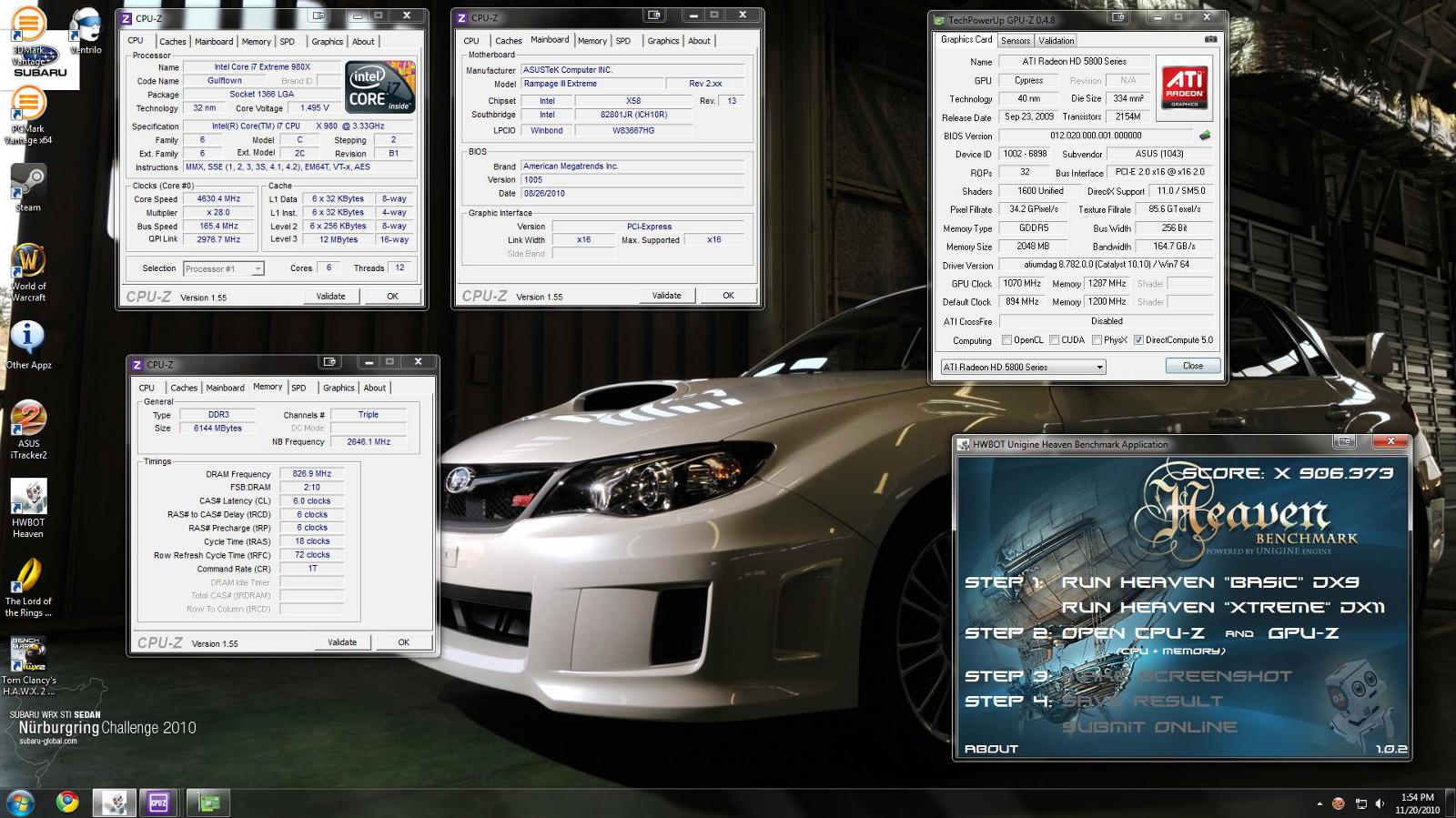Image resolution: width=1456 pixels, height=818 pixels.
Task: Click the GPU Clock value 1070 MHz
Action: click(x=1022, y=284)
